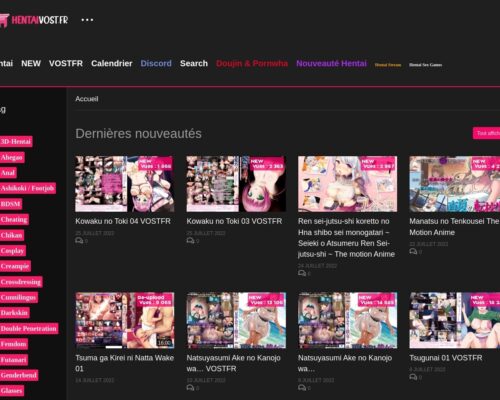Open the Ren sei-jutsu-shi thumbnail

click(347, 184)
